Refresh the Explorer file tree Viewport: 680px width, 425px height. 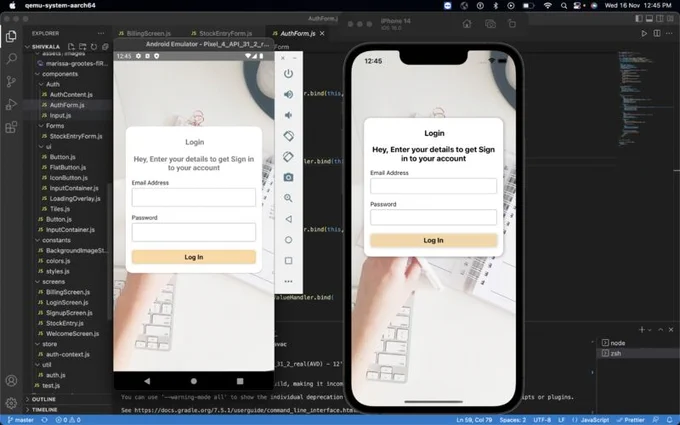tap(94, 46)
